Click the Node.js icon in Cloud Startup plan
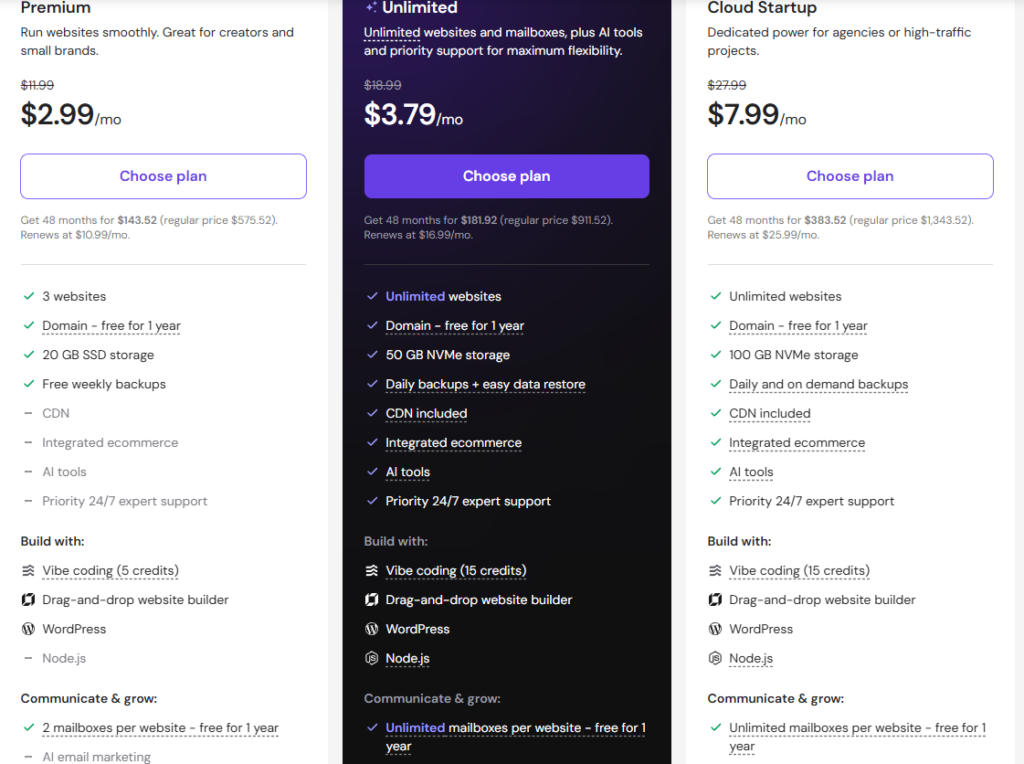The image size is (1024, 764). click(715, 658)
